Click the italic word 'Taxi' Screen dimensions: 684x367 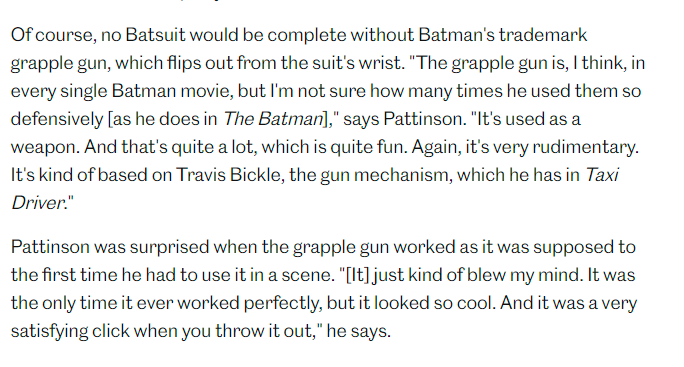point(602,175)
